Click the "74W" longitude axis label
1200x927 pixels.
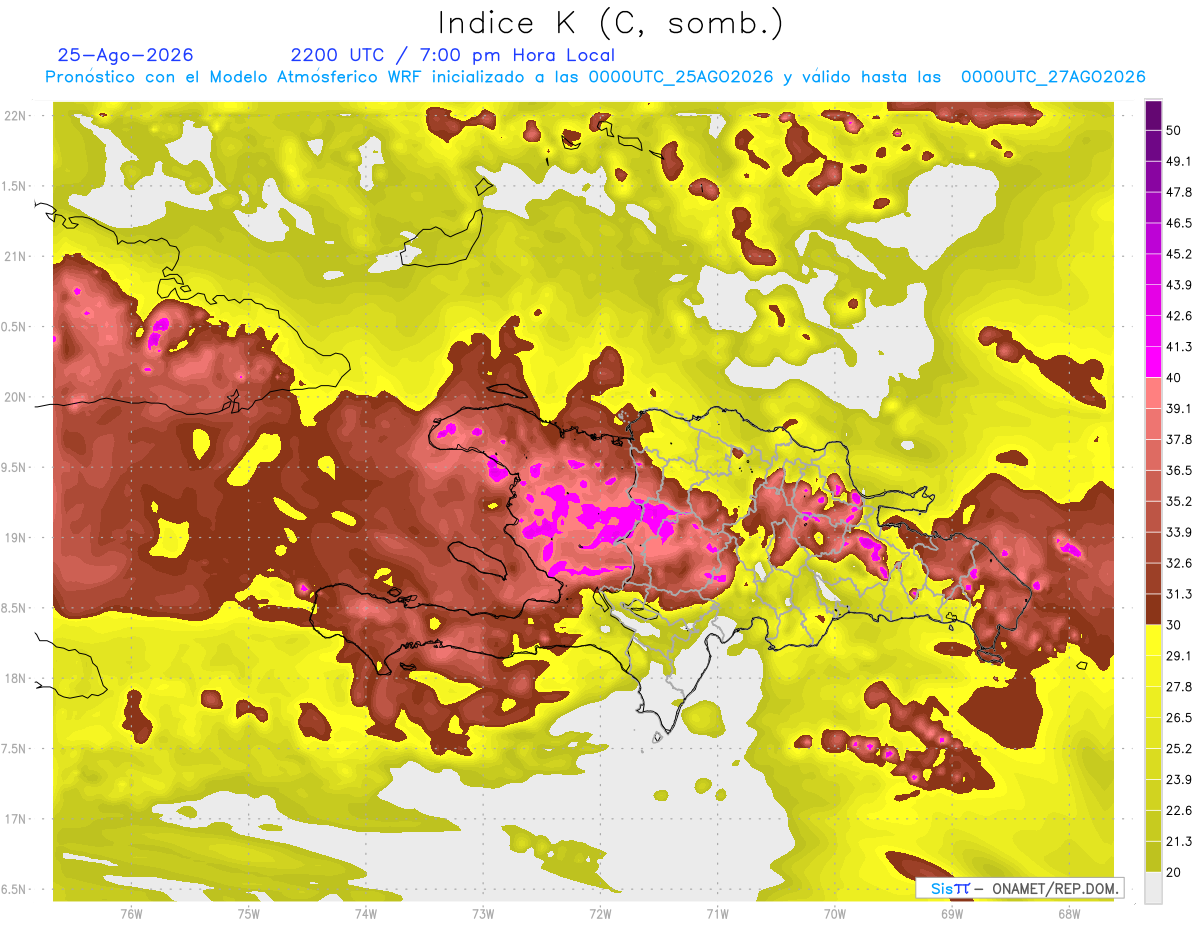[x=365, y=914]
